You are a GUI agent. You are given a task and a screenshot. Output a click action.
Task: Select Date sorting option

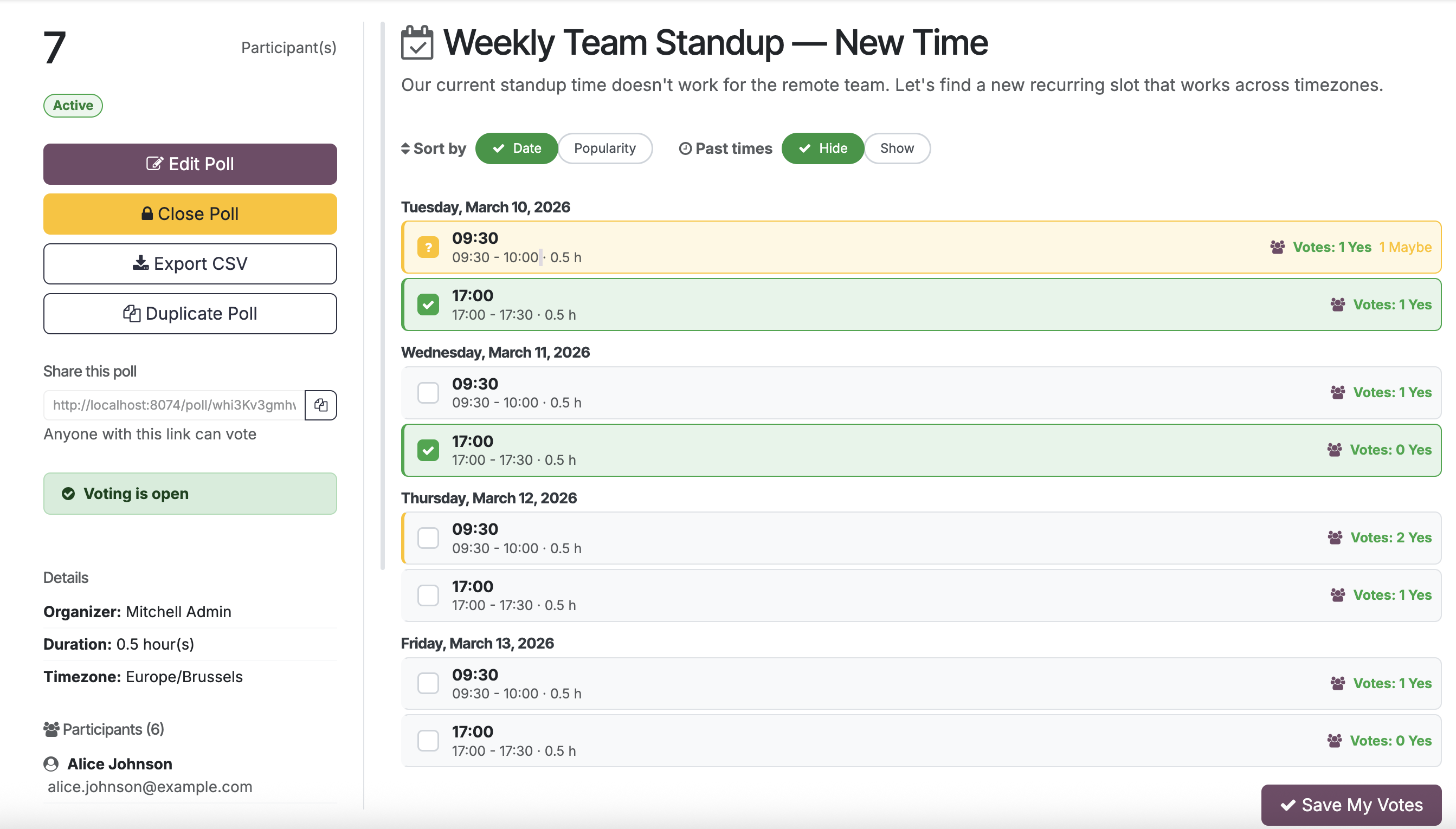coord(516,148)
